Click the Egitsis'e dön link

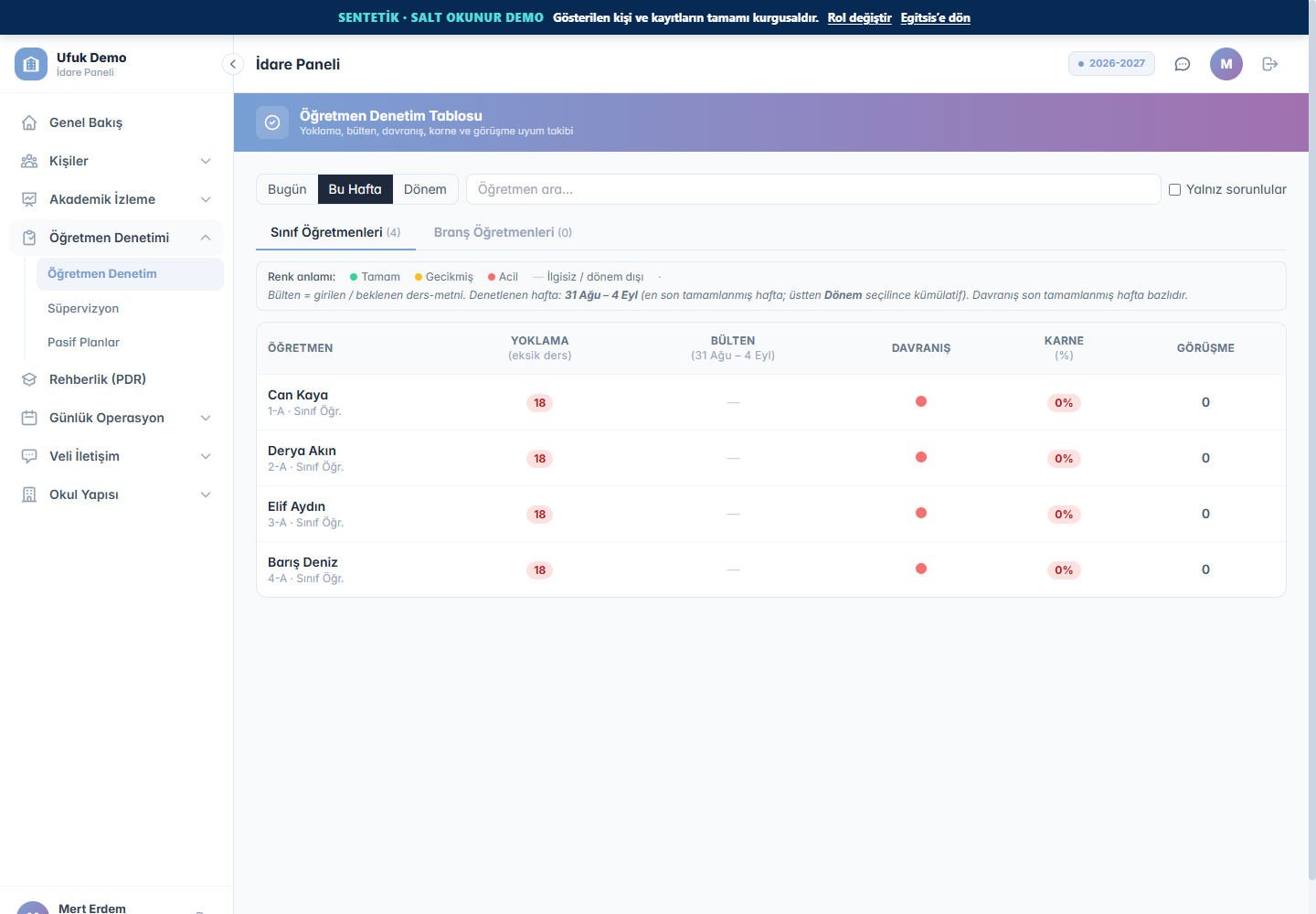[935, 17]
